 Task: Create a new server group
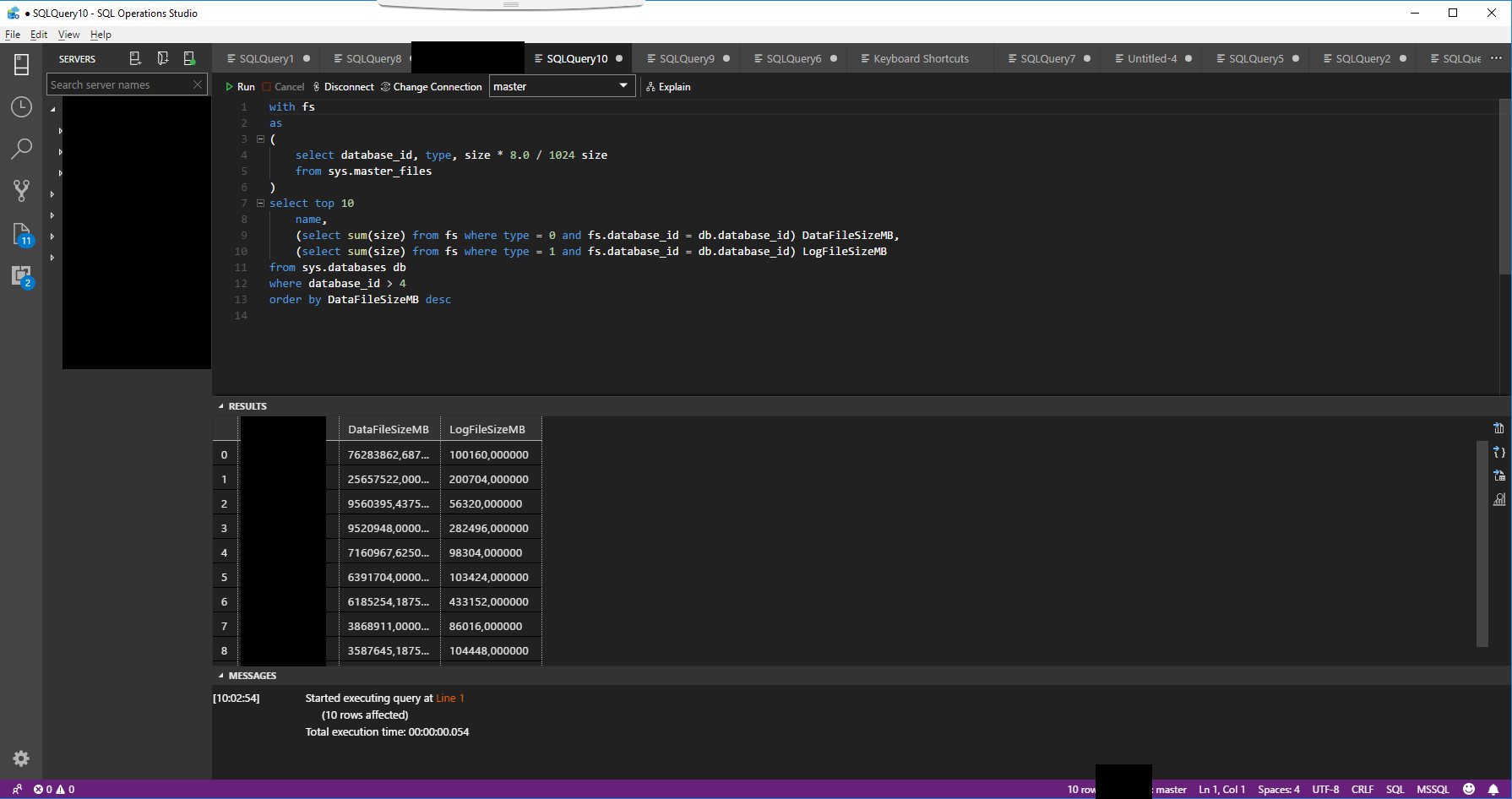pyautogui.click(x=162, y=57)
